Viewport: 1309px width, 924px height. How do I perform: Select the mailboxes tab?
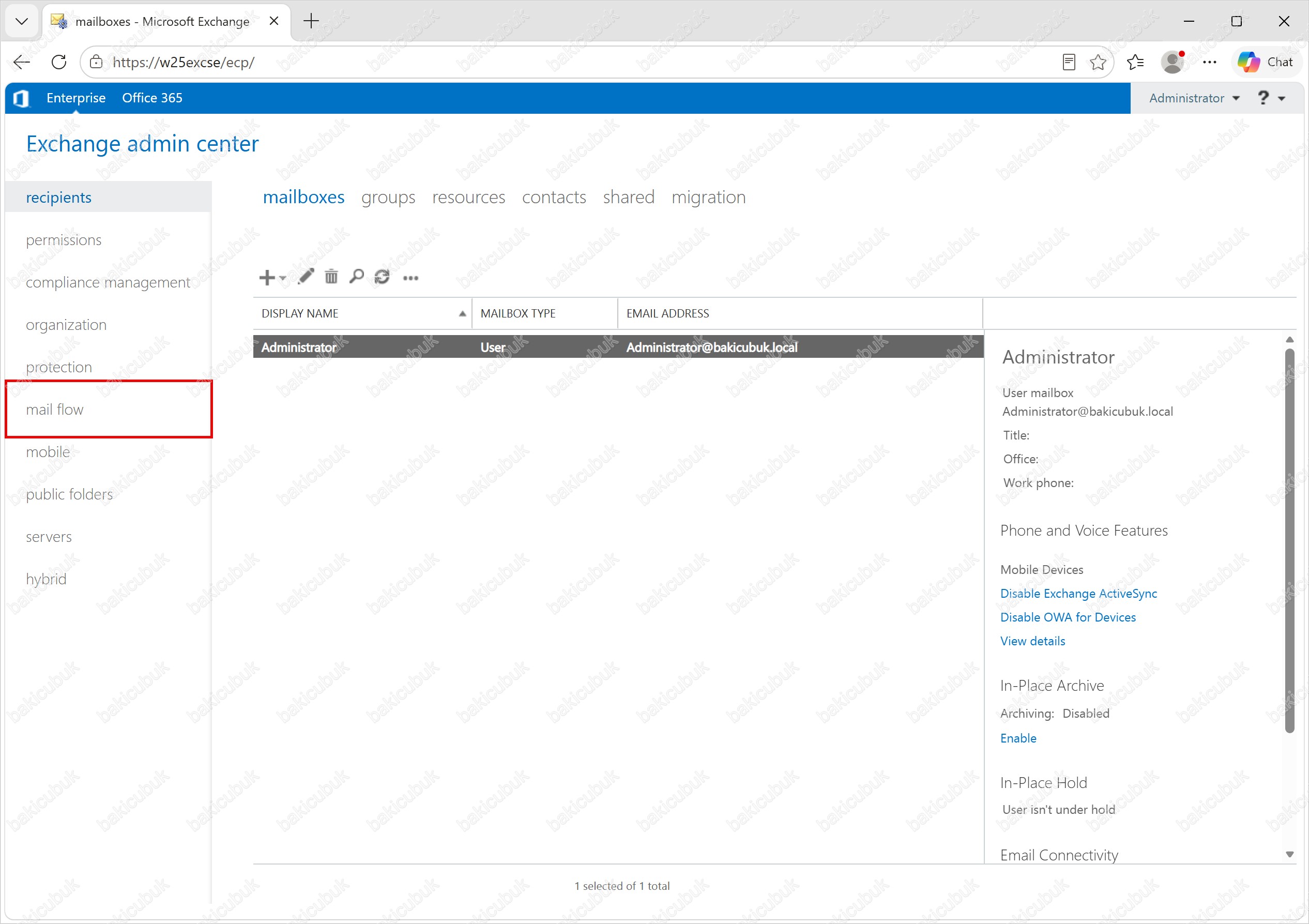(x=303, y=198)
